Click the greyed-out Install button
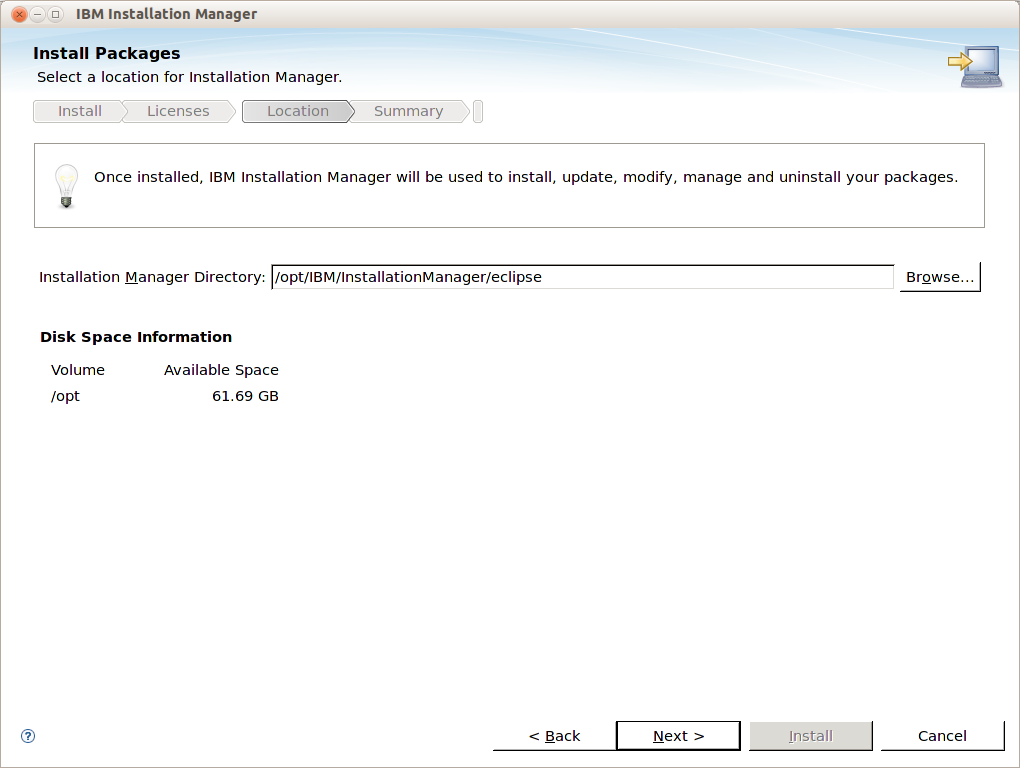1020x768 pixels. 810,736
